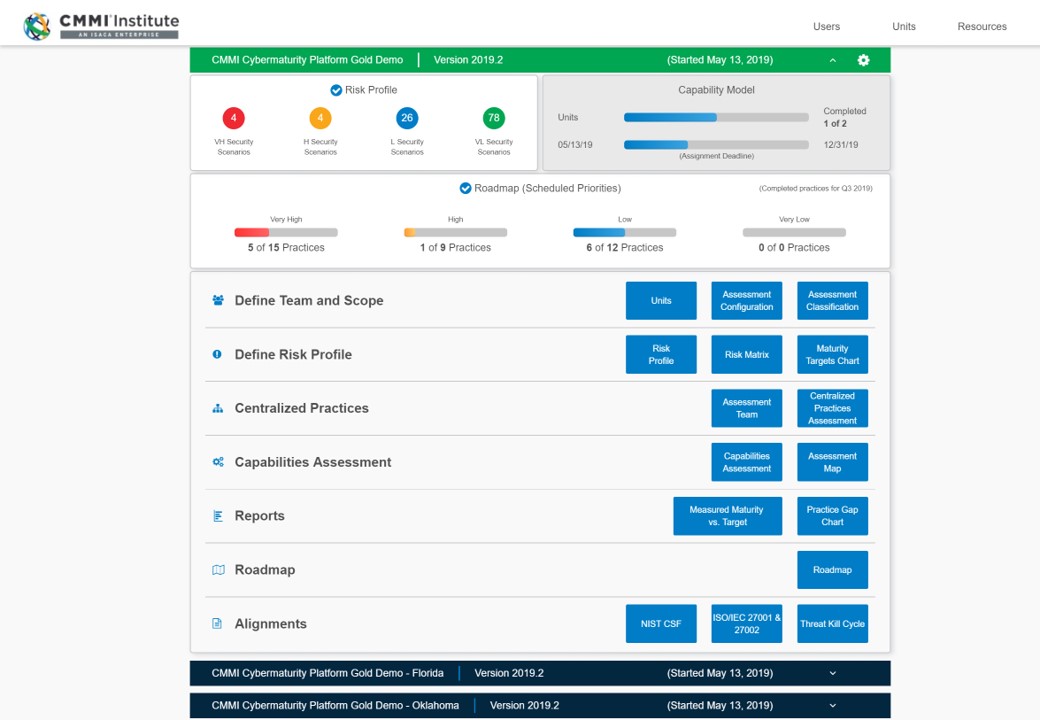
Task: Toggle the Risk Profile checkmark
Action: (336, 90)
